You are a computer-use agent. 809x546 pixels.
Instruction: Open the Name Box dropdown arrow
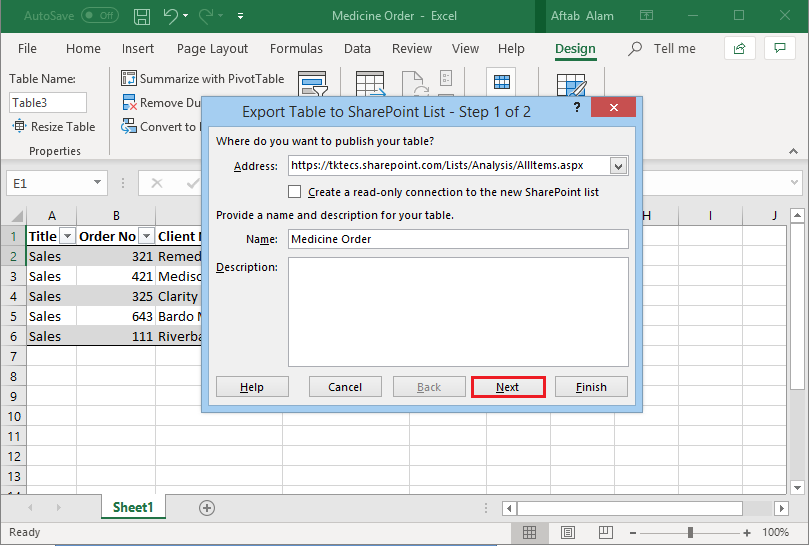[98, 183]
